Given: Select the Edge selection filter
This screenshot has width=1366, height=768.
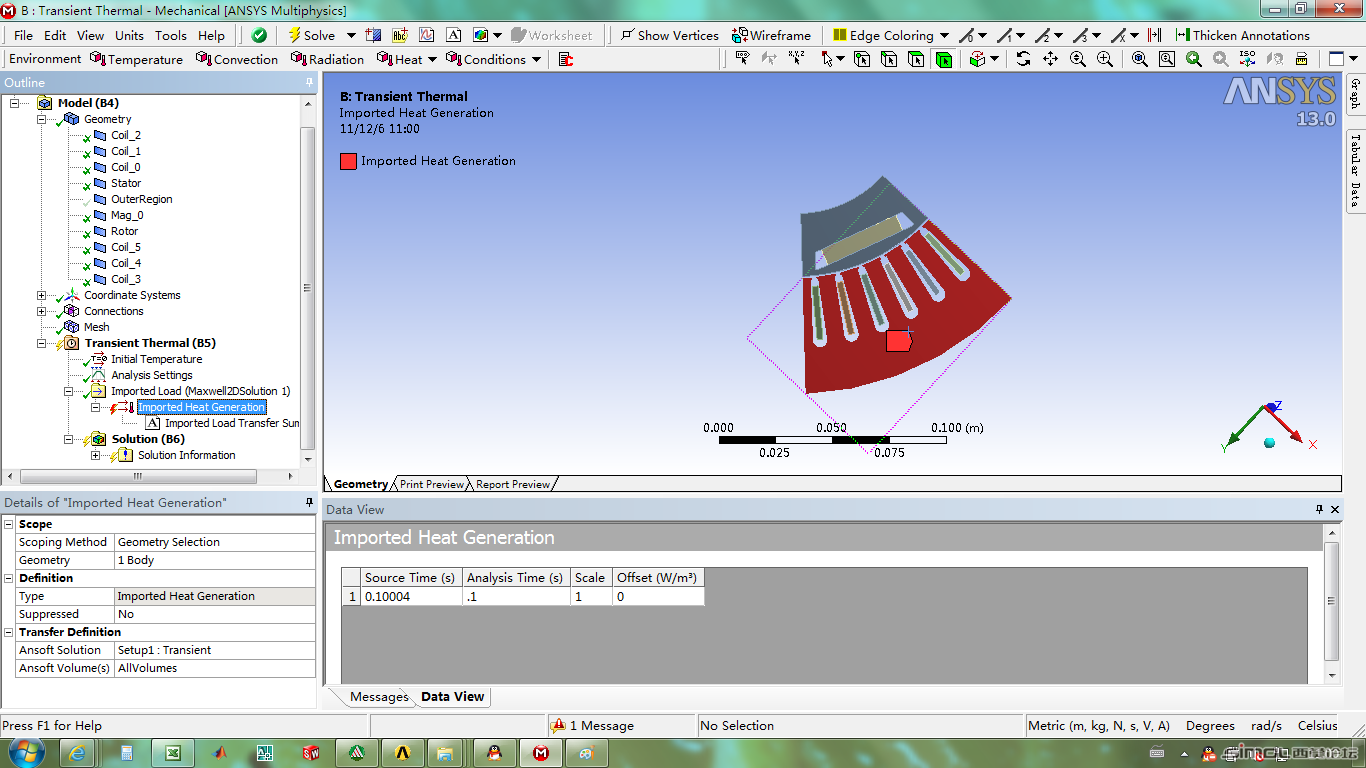Looking at the screenshot, I should [889, 59].
